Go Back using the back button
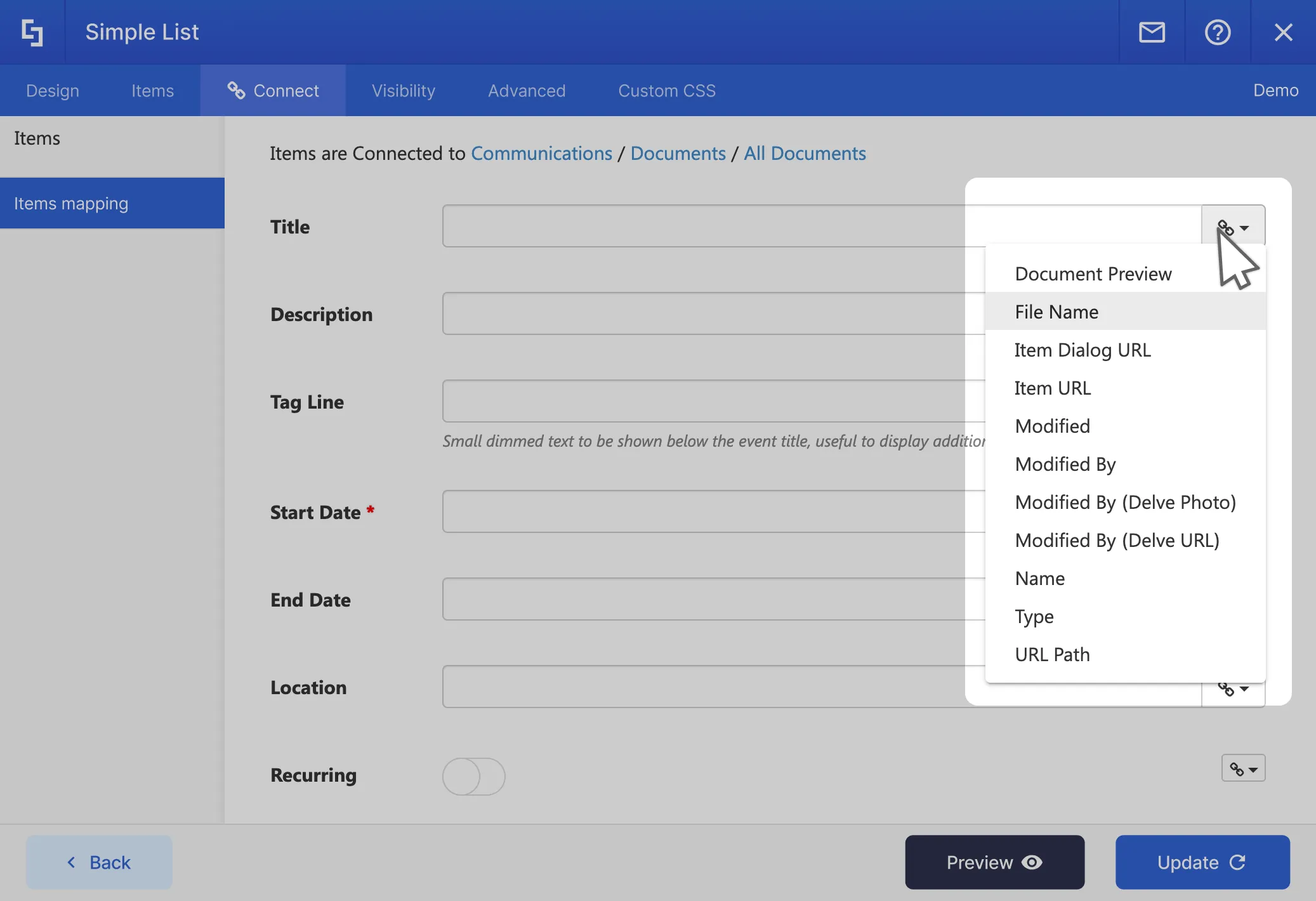The height and width of the screenshot is (901, 1316). (99, 862)
